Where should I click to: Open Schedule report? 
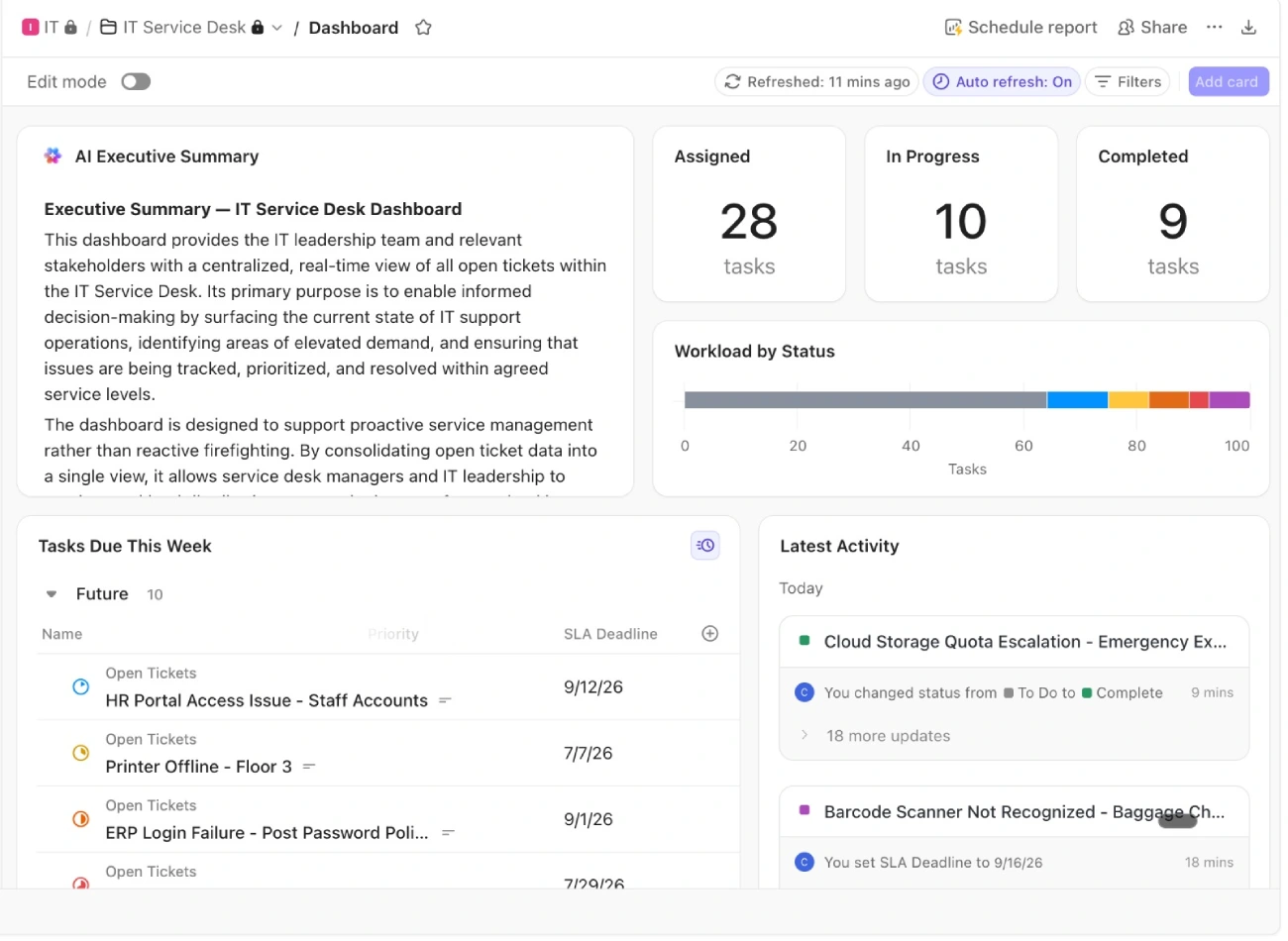tap(1021, 28)
